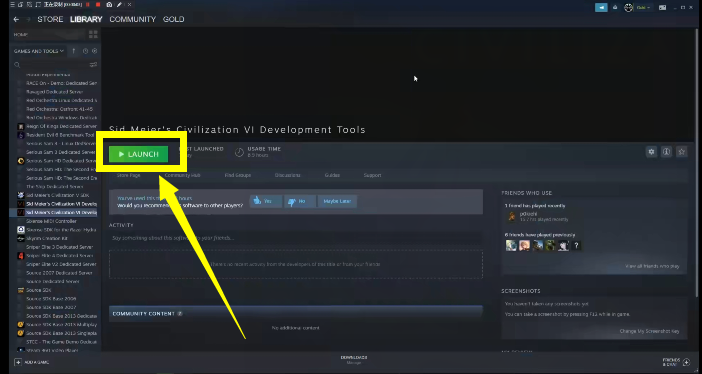Click the blue announcements button in title bar

[601, 7]
